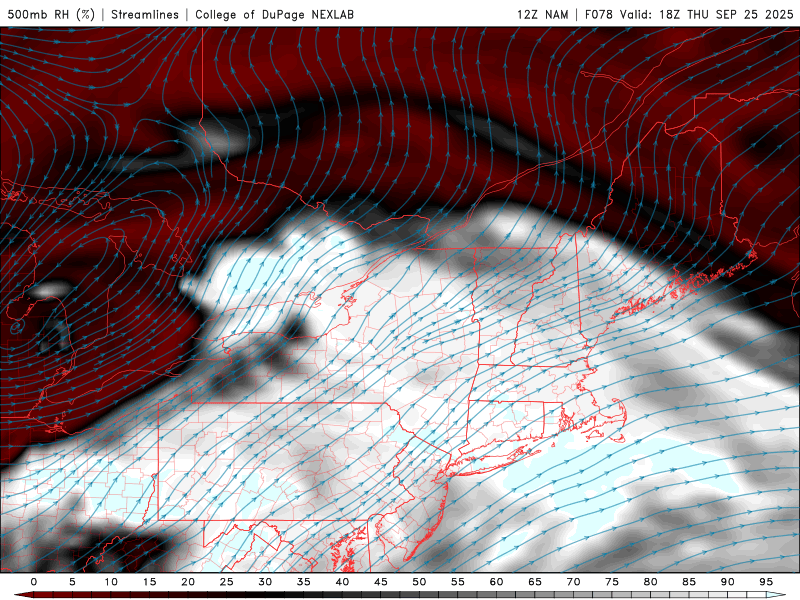Select the "85" label on the color scale
Image resolution: width=800 pixels, height=600 pixels.
pos(689,582)
